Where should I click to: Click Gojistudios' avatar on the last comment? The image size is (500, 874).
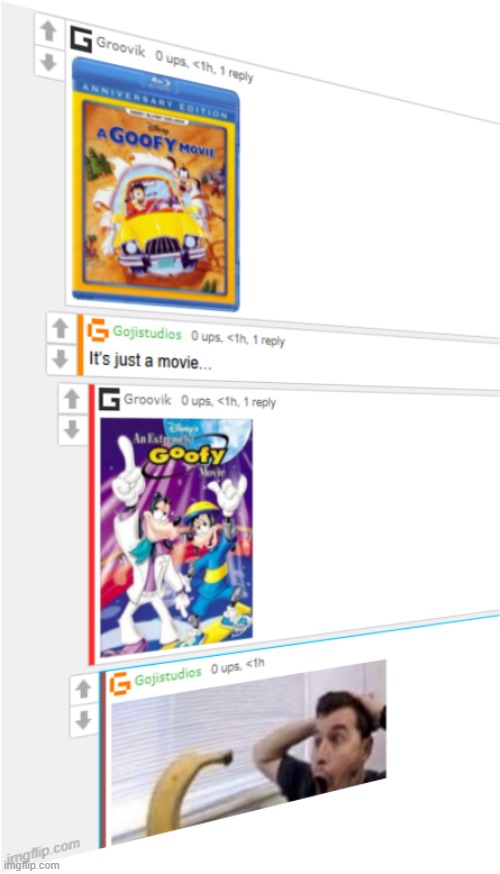coord(120,683)
